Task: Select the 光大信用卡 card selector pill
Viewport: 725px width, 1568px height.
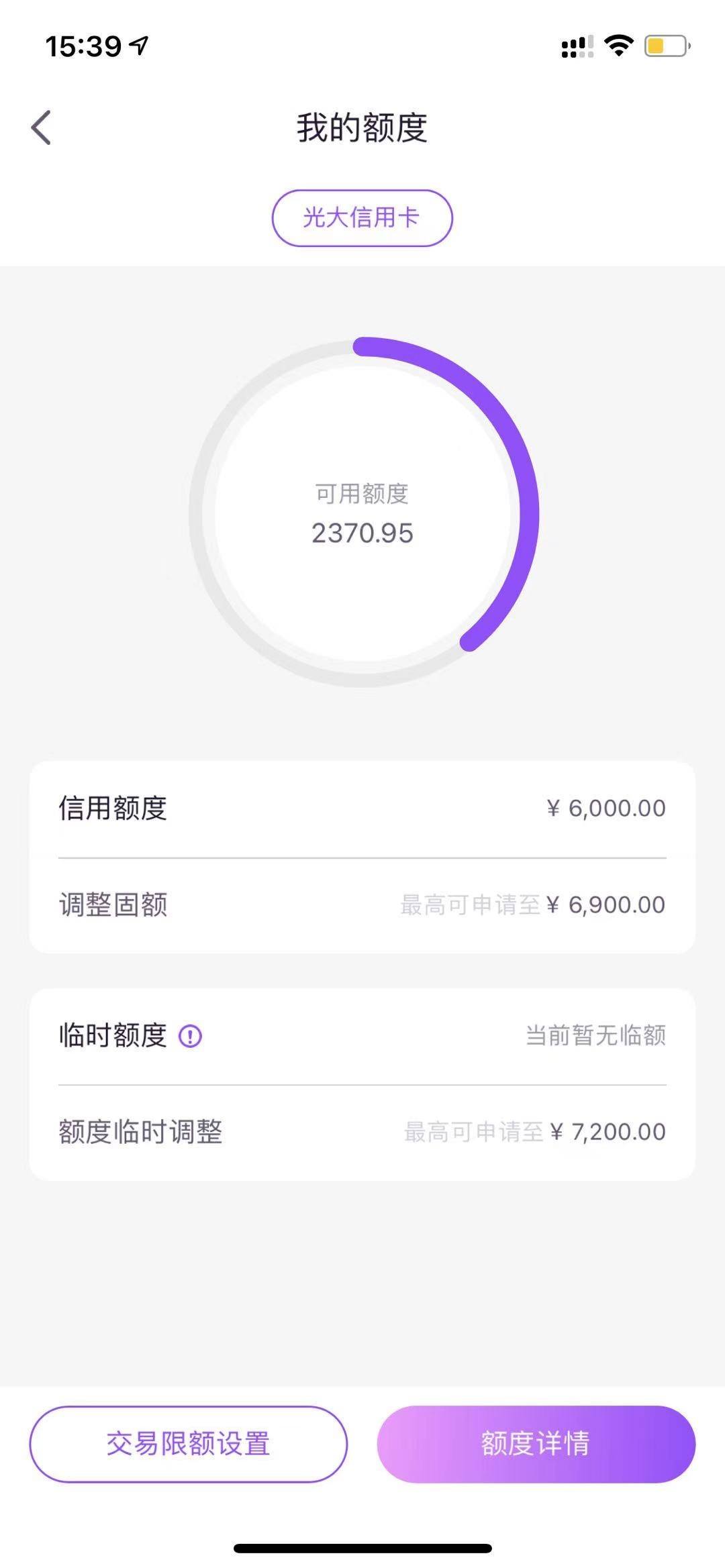Action: (x=362, y=218)
